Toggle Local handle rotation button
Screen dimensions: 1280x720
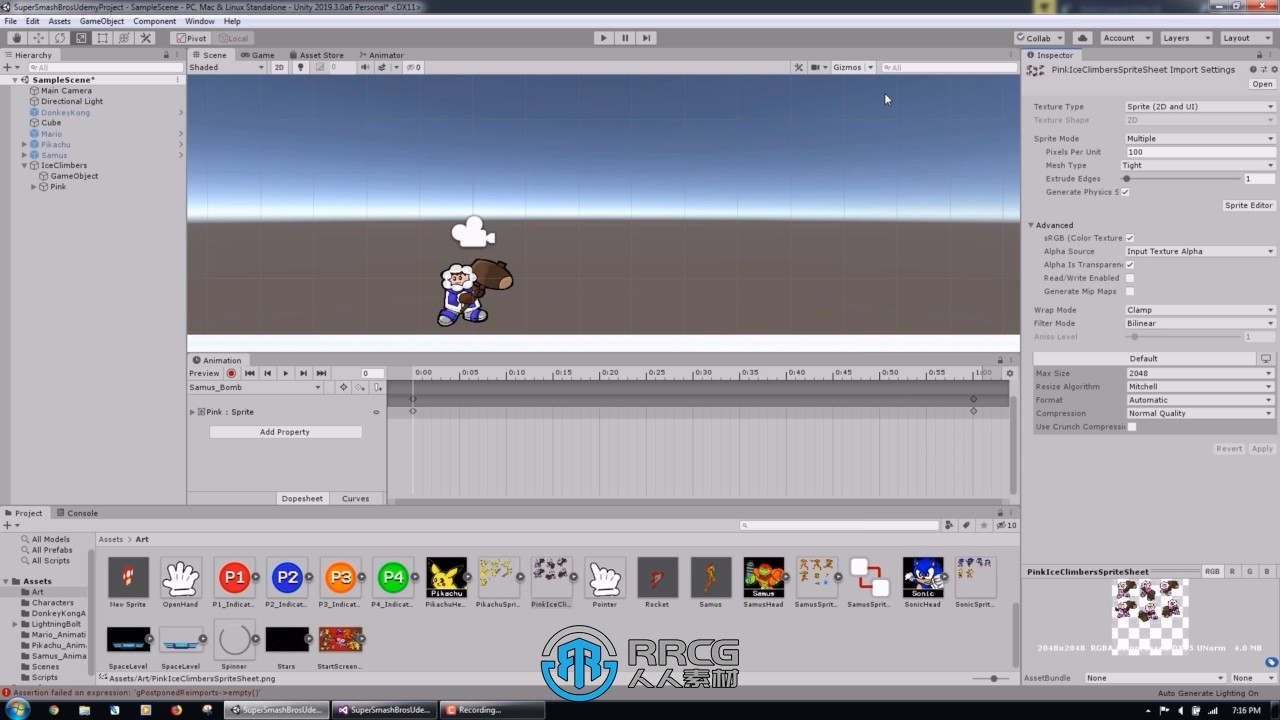(x=233, y=38)
